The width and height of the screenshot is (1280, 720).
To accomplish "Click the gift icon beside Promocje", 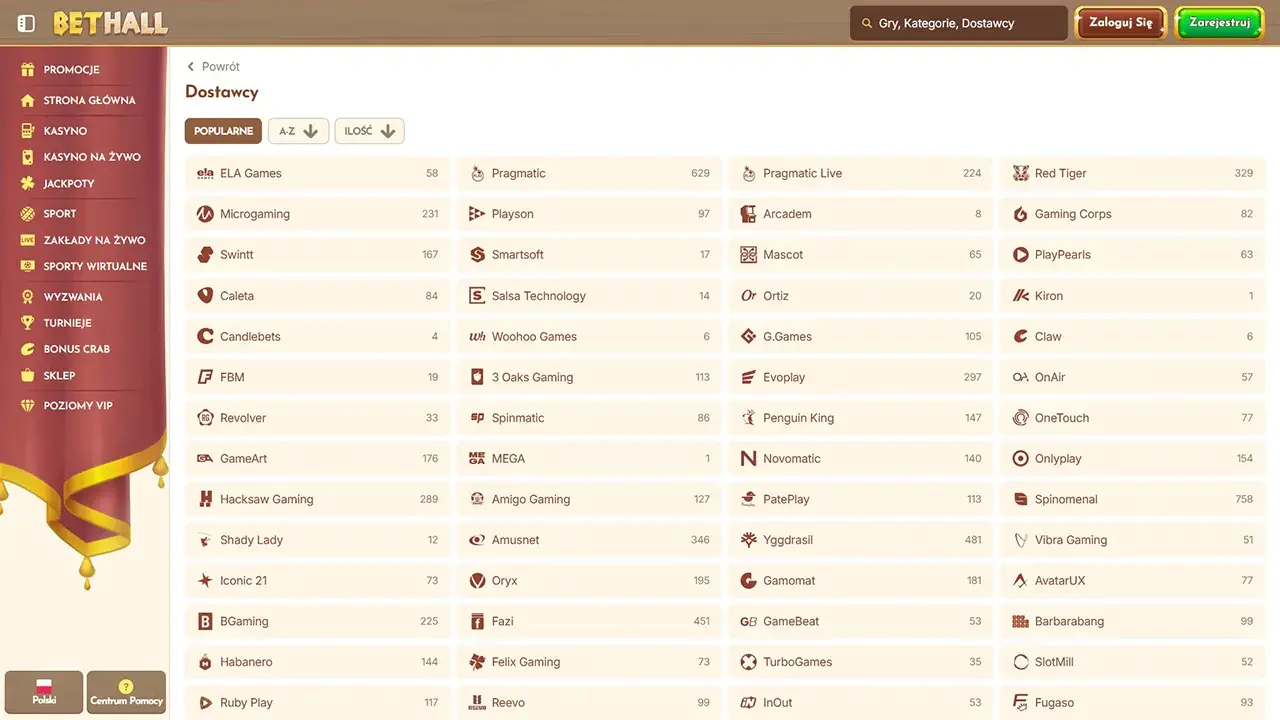I will 27,70.
